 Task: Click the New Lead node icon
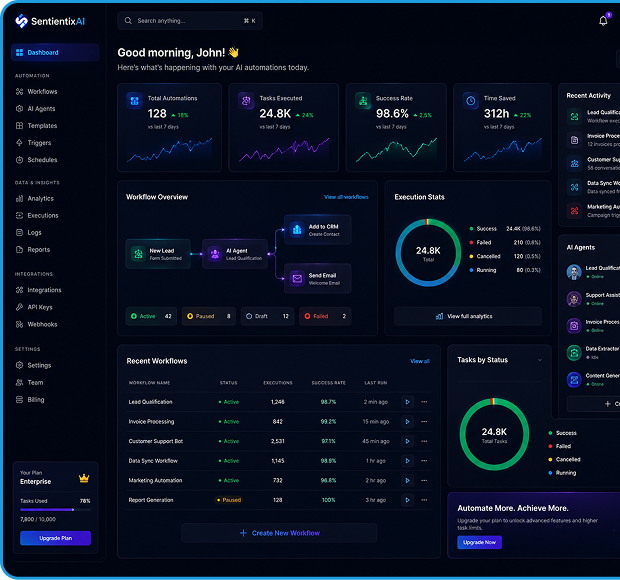138,254
